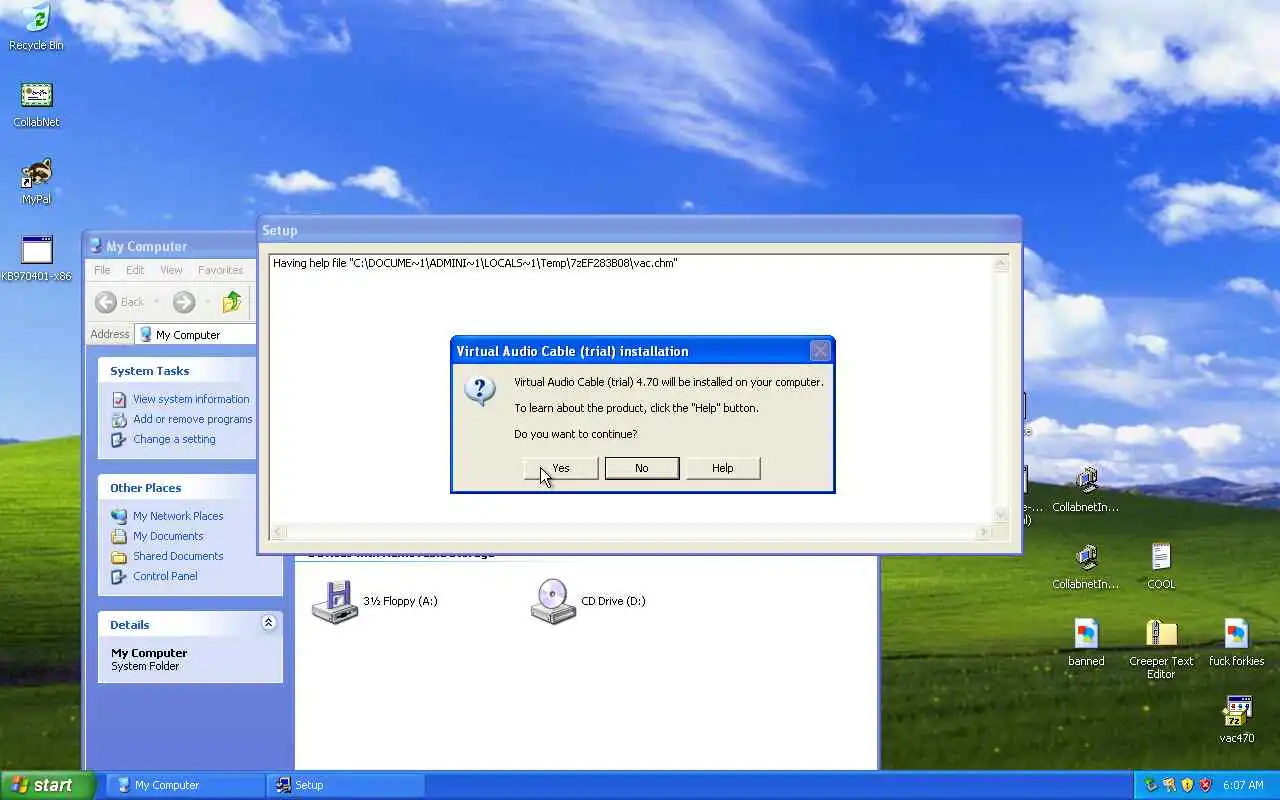Image resolution: width=1280 pixels, height=800 pixels.
Task: Click Setup log scroll up arrow
Action: tap(1001, 265)
